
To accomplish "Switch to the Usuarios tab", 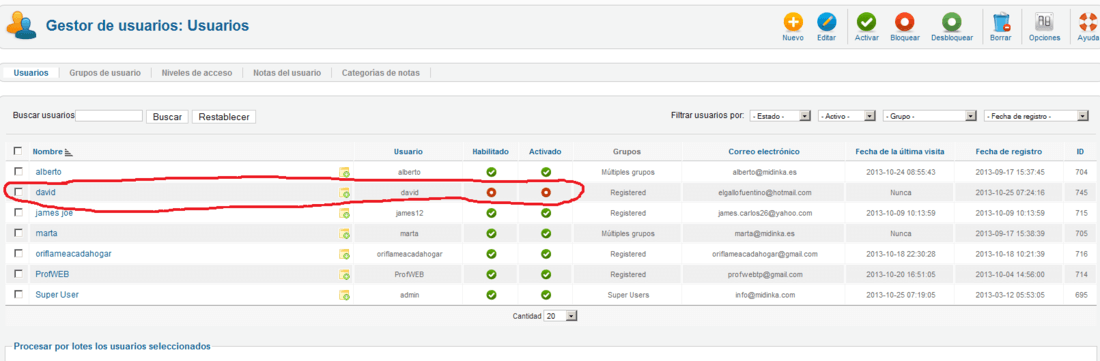I will point(31,73).
